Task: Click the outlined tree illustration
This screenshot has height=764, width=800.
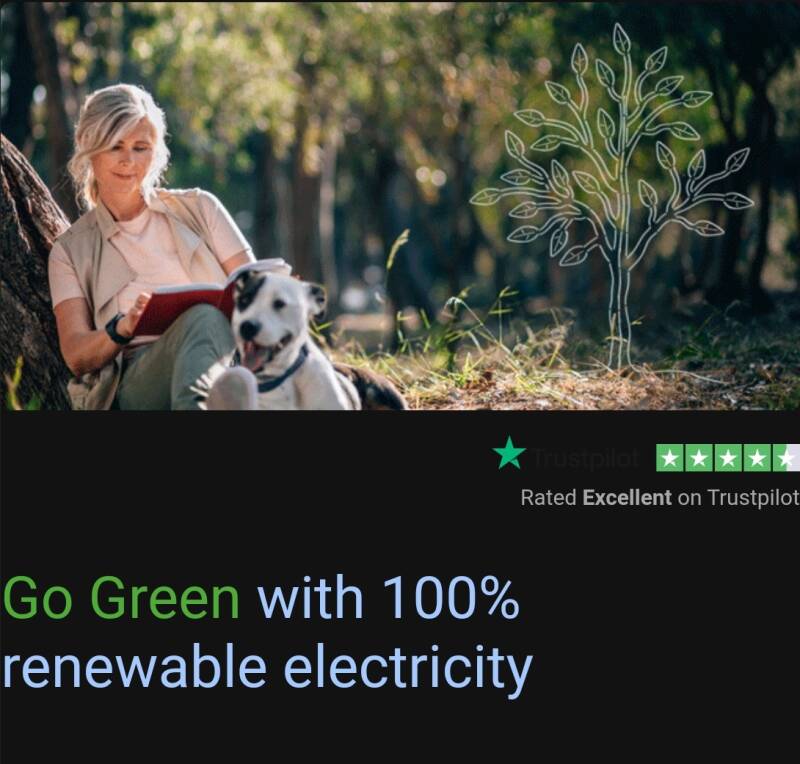Action: (612, 196)
